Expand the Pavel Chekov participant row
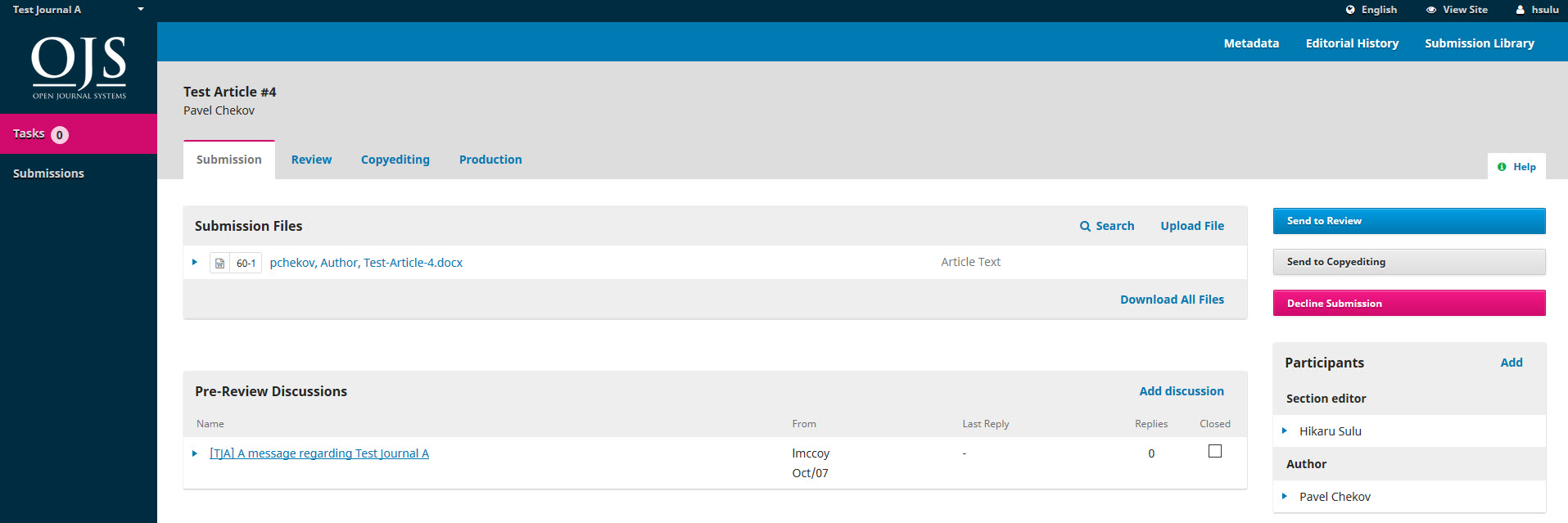The height and width of the screenshot is (523, 1568). (1284, 496)
